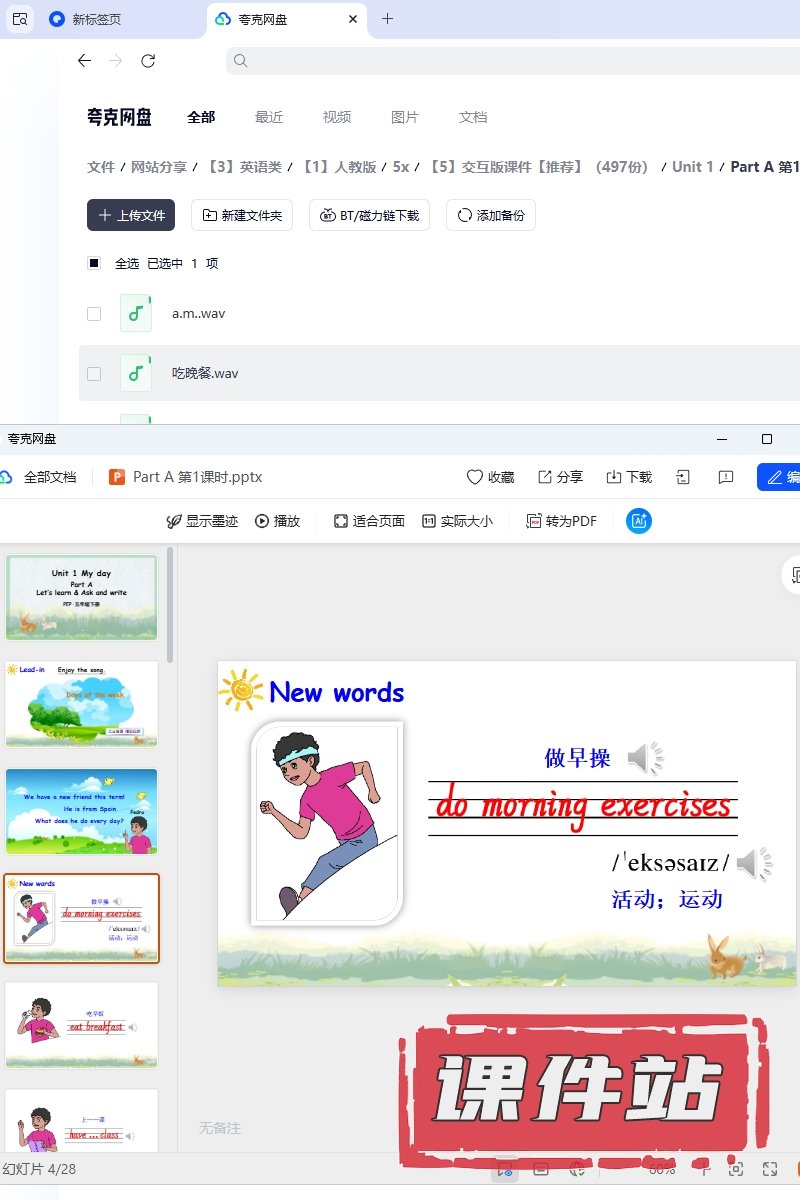This screenshot has width=800, height=1200.
Task: Click the feedback icon beside download
Action: (x=727, y=477)
